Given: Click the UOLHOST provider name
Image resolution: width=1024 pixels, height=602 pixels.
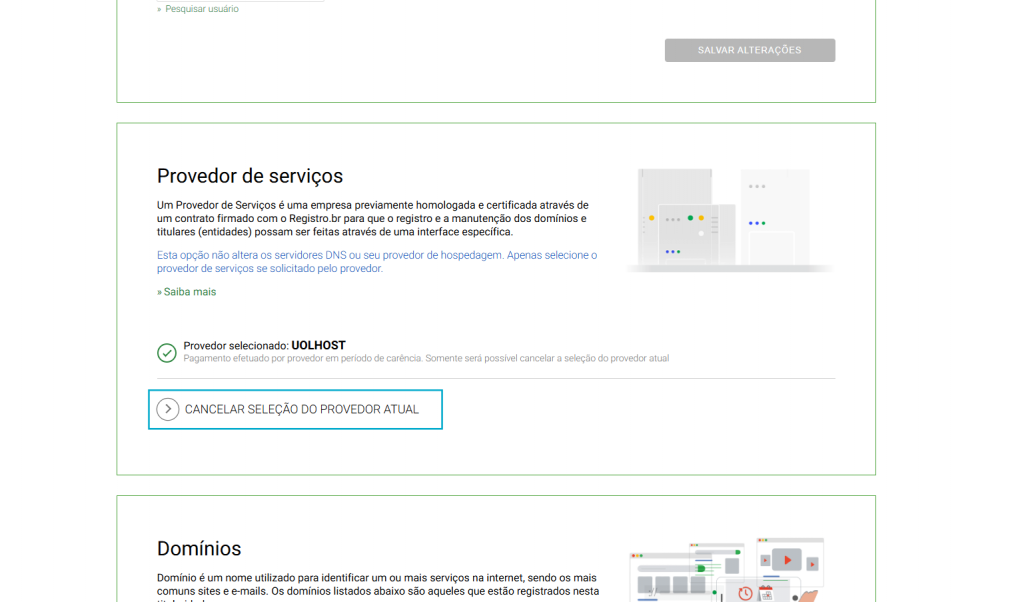Looking at the screenshot, I should 318,345.
